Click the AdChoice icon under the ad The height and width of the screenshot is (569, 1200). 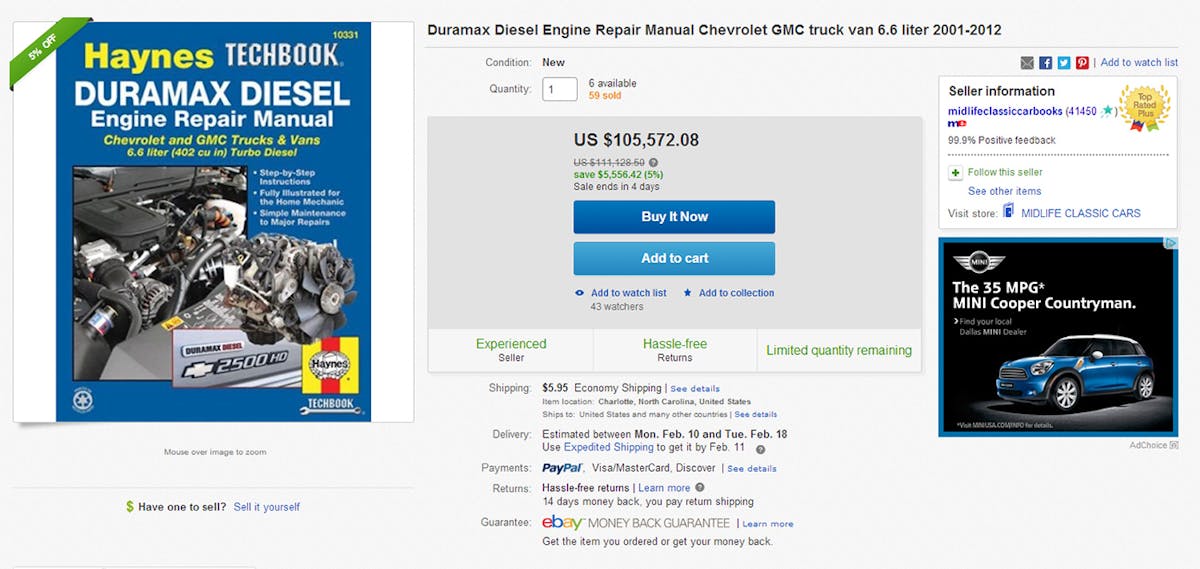click(x=1174, y=445)
